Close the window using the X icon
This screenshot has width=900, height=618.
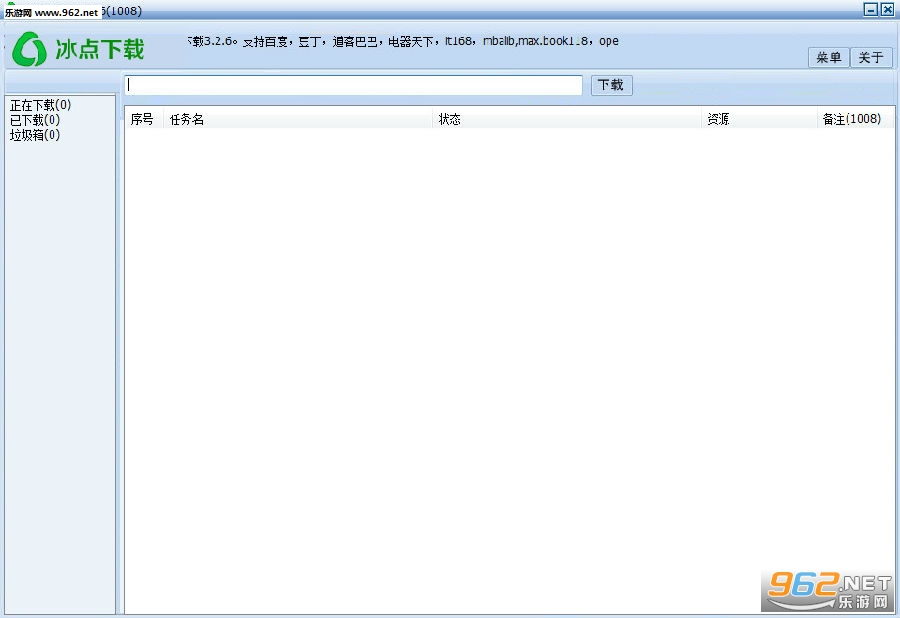click(x=887, y=9)
